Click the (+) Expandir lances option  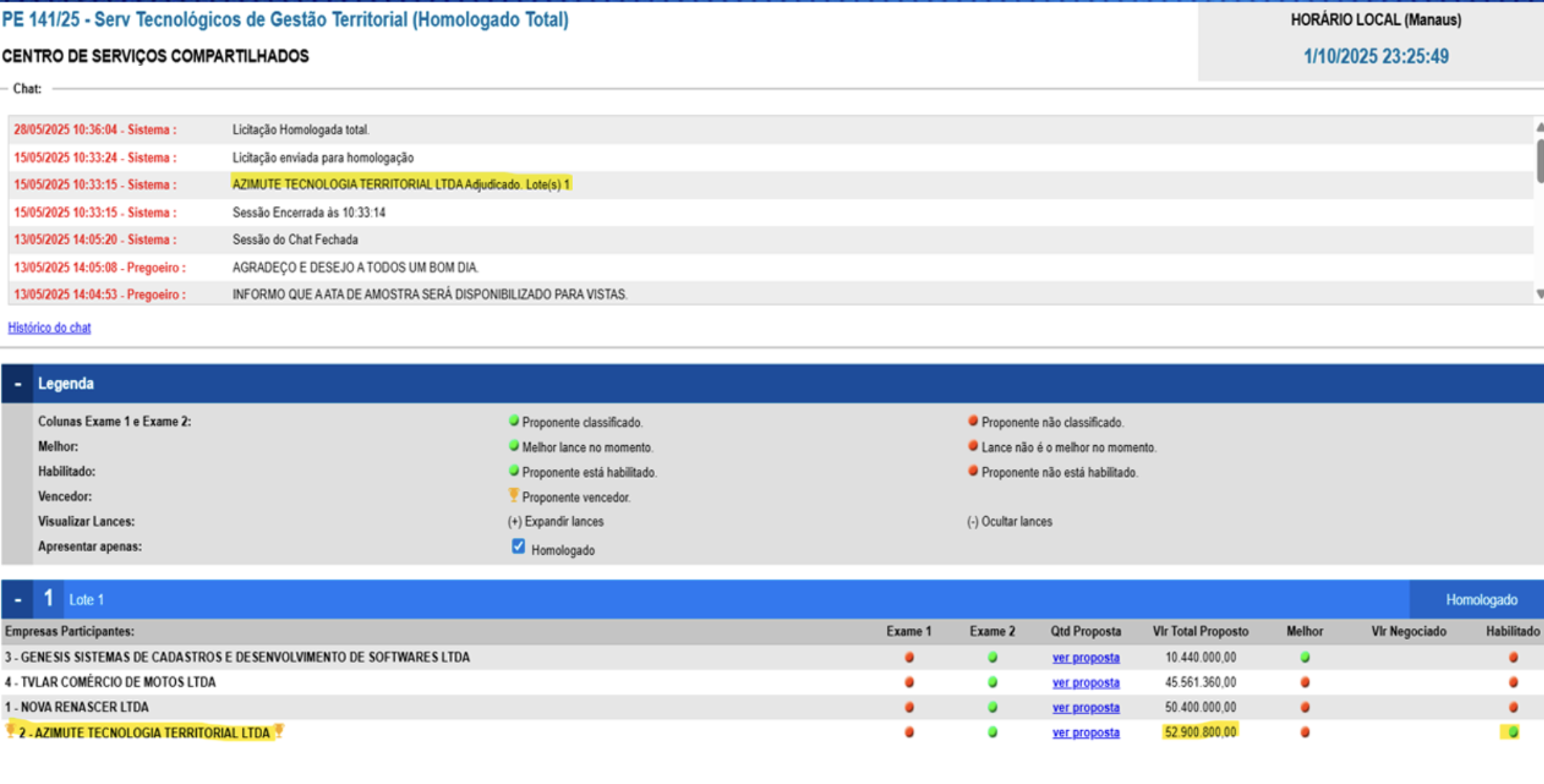(556, 522)
